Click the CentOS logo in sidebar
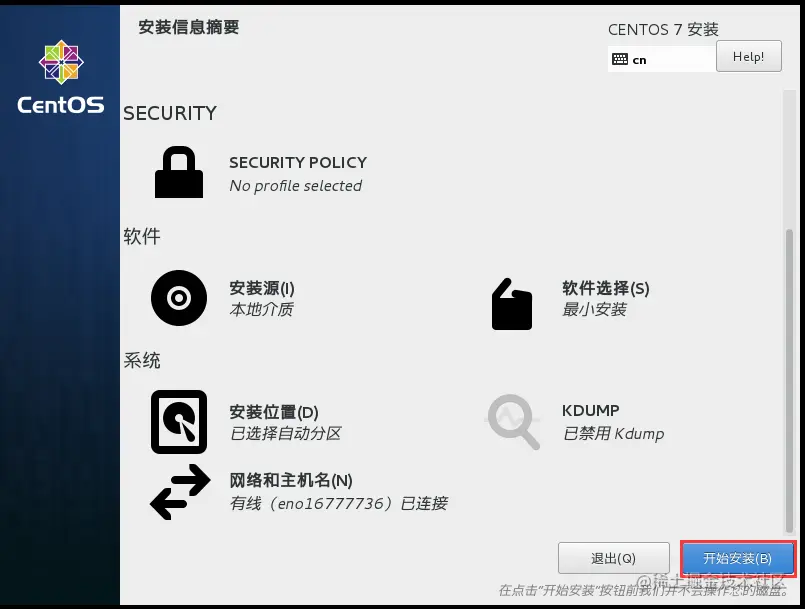Image resolution: width=805 pixels, height=609 pixels. coord(61,77)
